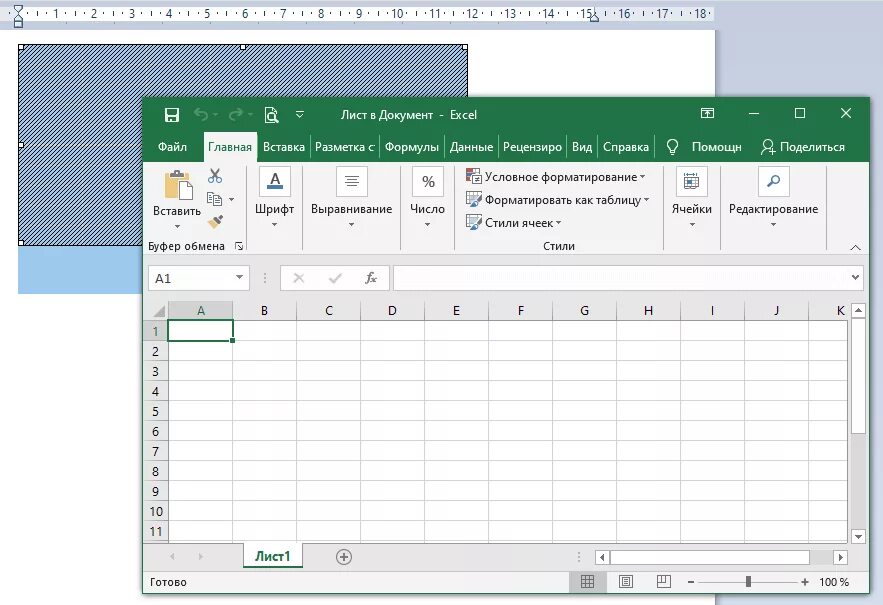883x605 pixels.
Task: Open Стили ячеек menu
Action: point(514,223)
